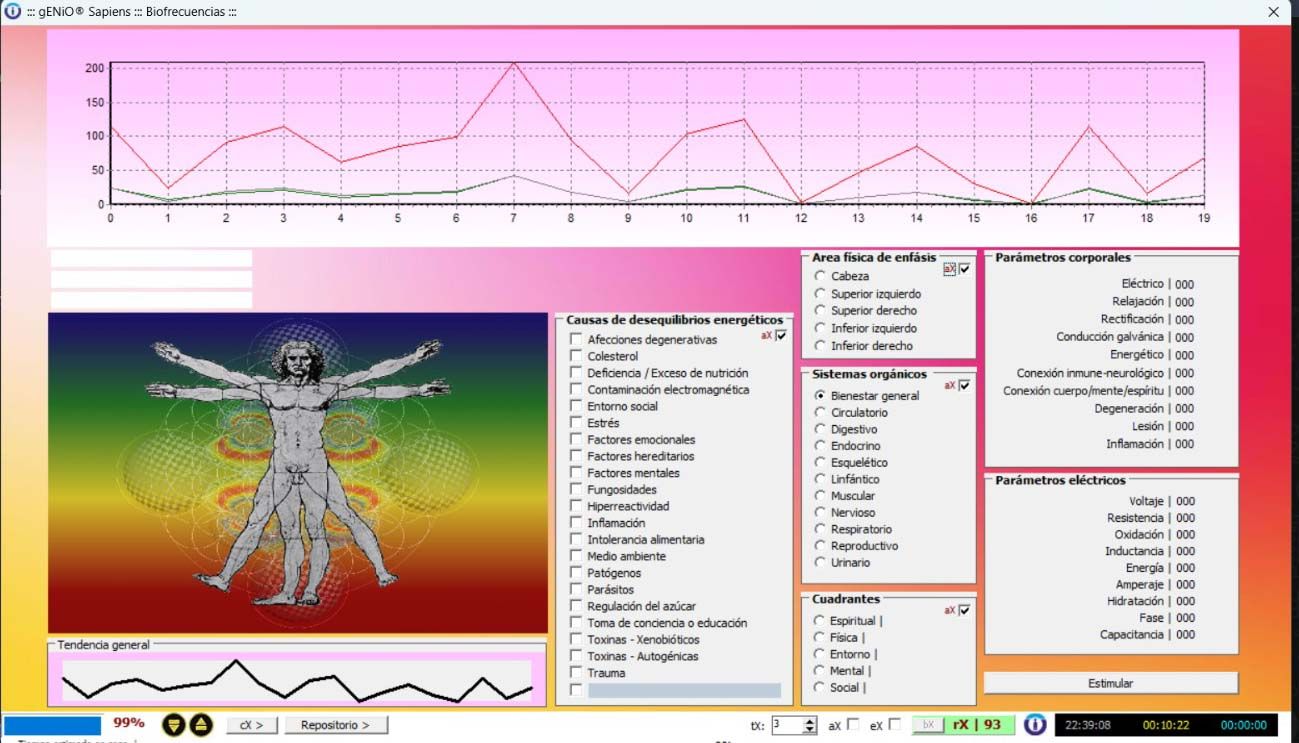Select the Muscular system
1299x743 pixels.
(x=820, y=496)
